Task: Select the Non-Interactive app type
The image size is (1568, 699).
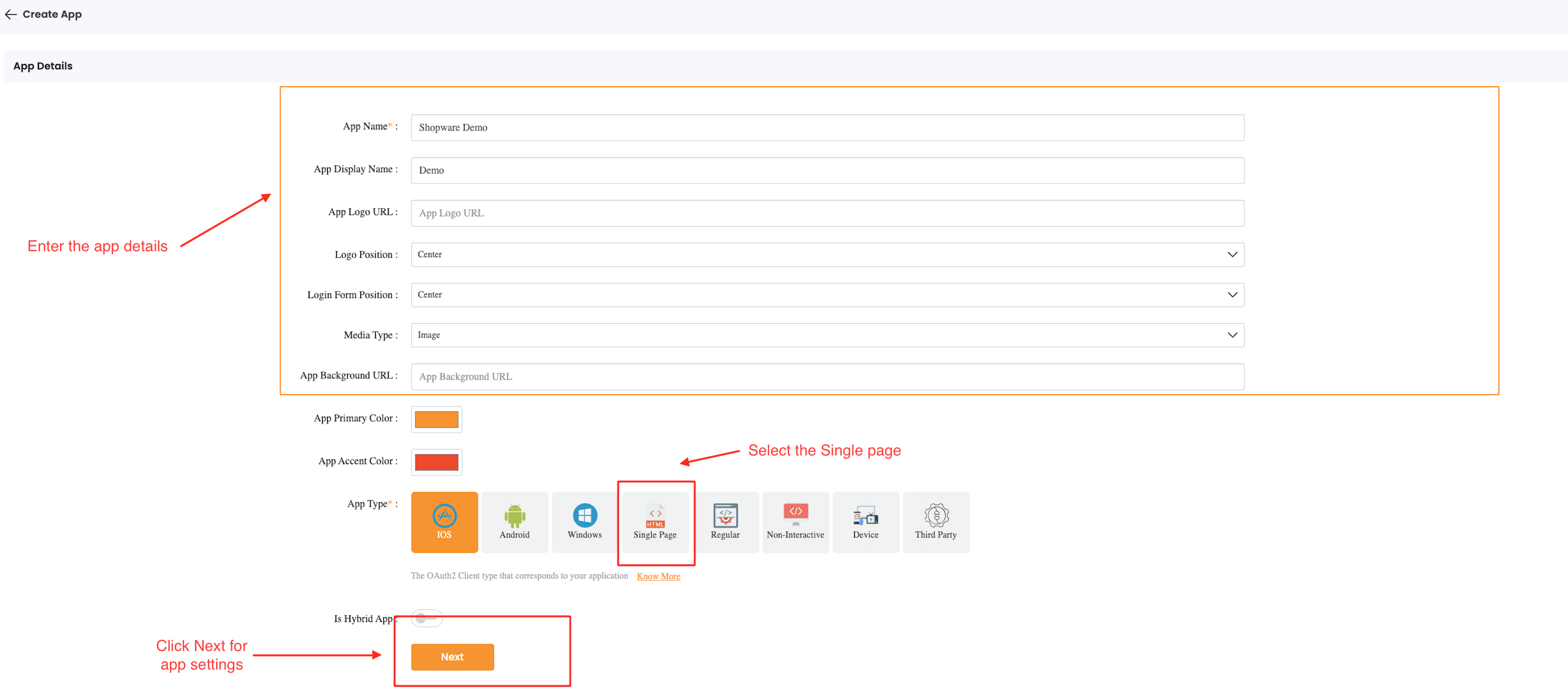Action: (x=795, y=522)
